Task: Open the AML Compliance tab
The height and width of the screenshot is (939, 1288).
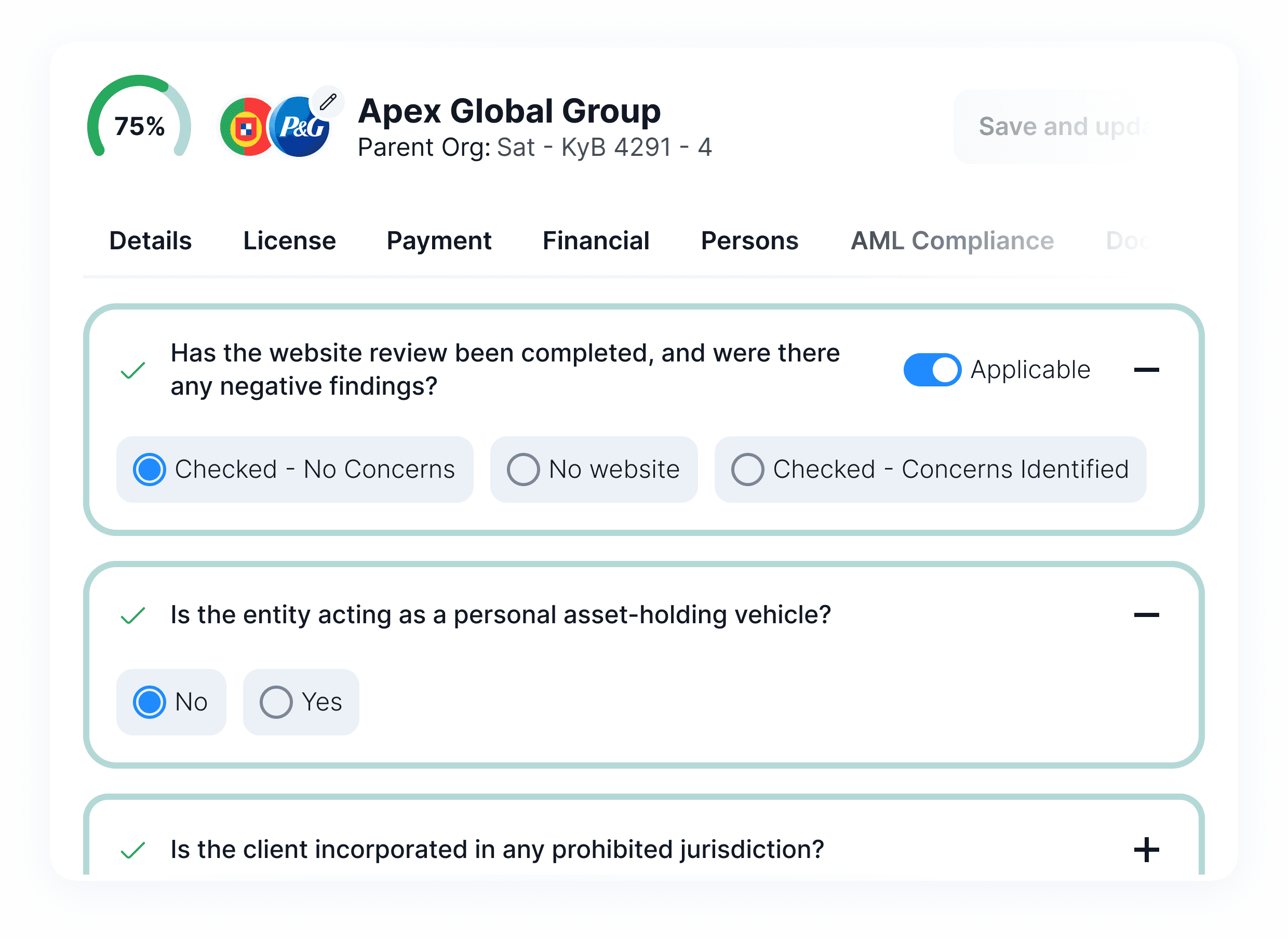Action: pos(951,241)
